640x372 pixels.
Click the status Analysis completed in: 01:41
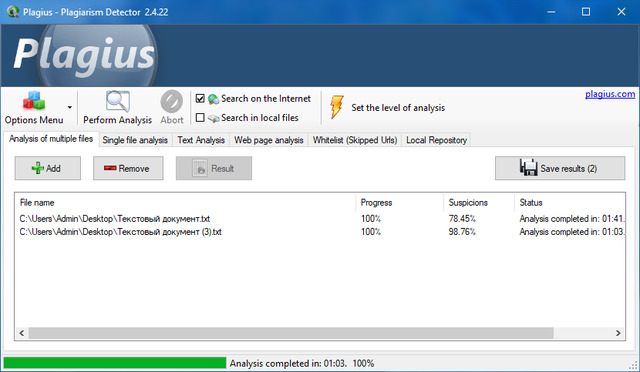571,219
